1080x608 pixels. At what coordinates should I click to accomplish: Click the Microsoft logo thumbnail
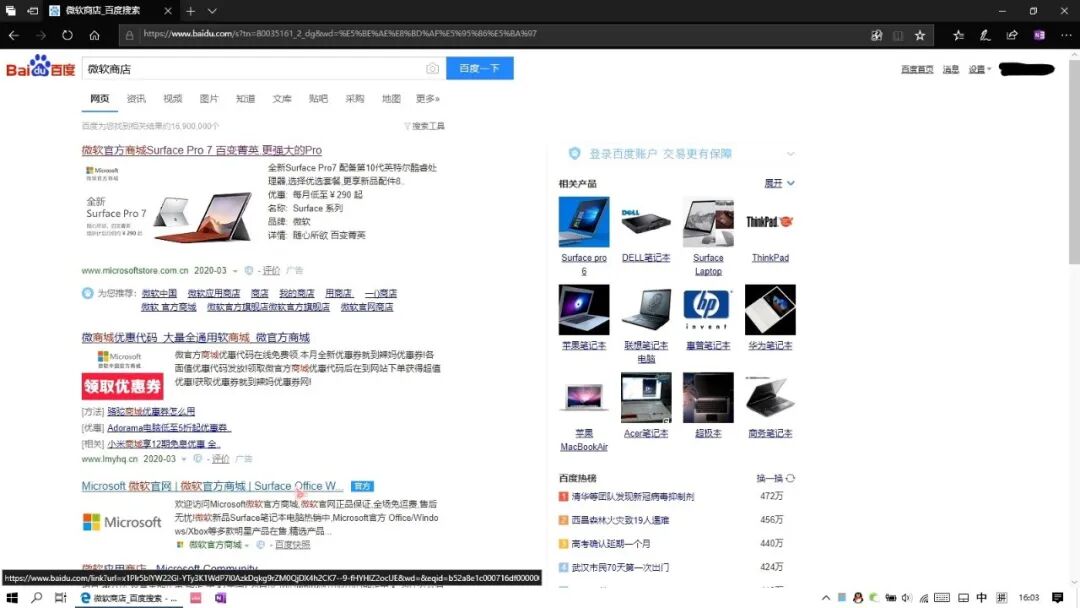click(x=122, y=522)
